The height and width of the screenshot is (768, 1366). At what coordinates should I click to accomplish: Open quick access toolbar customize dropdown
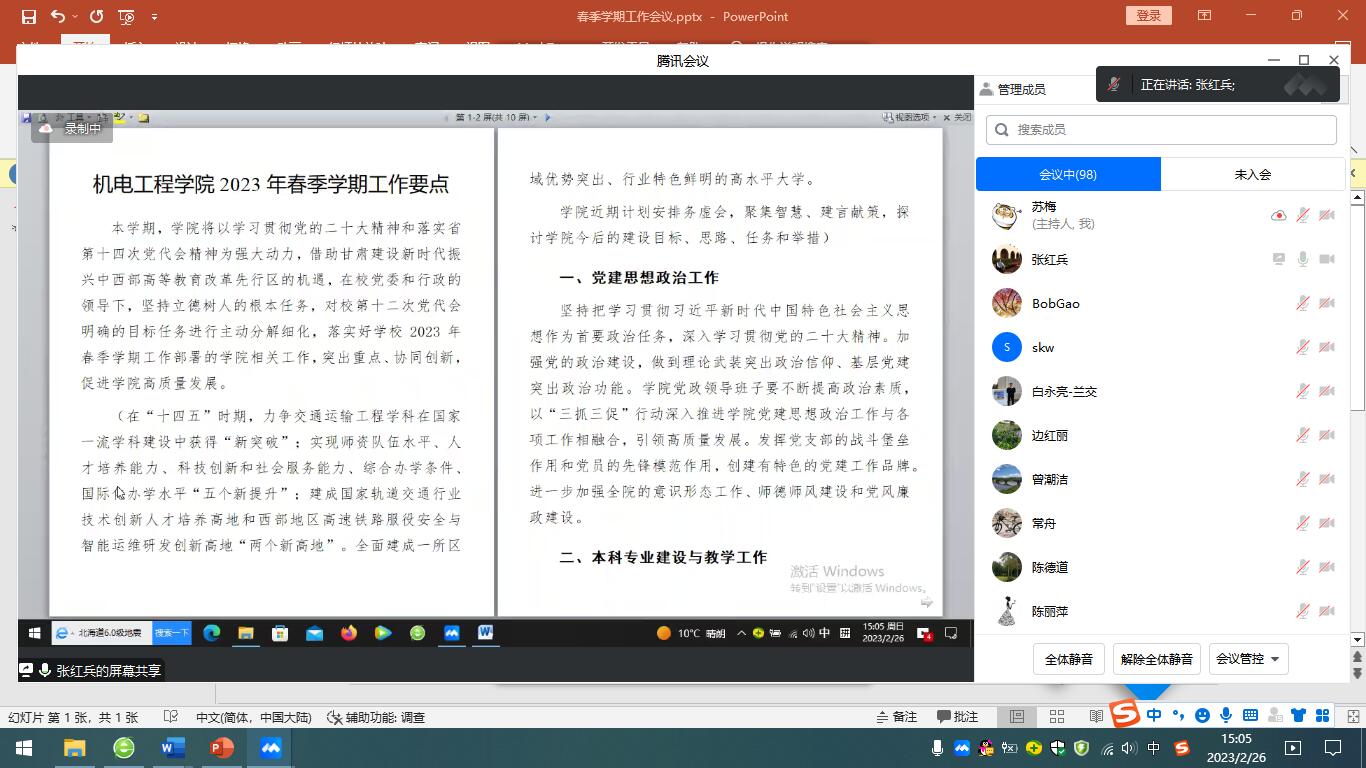(154, 16)
